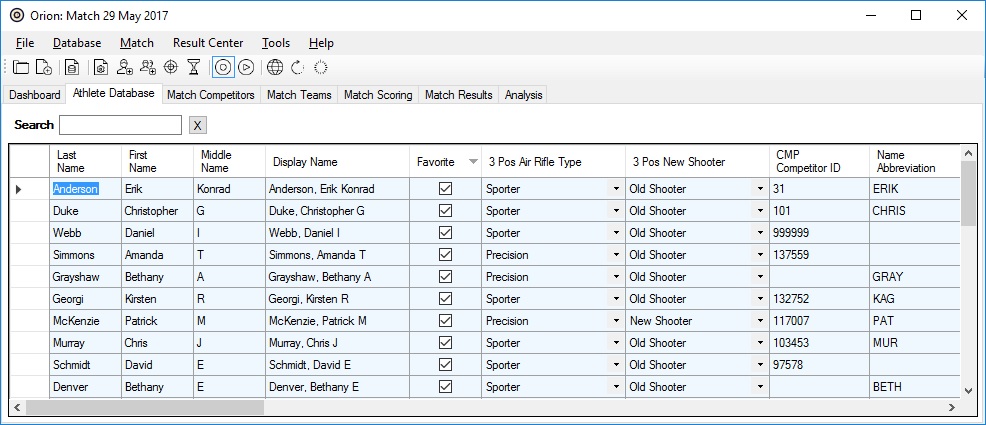Click the target crosshair toolbar icon
Screen dimensions: 986x425
pos(170,67)
